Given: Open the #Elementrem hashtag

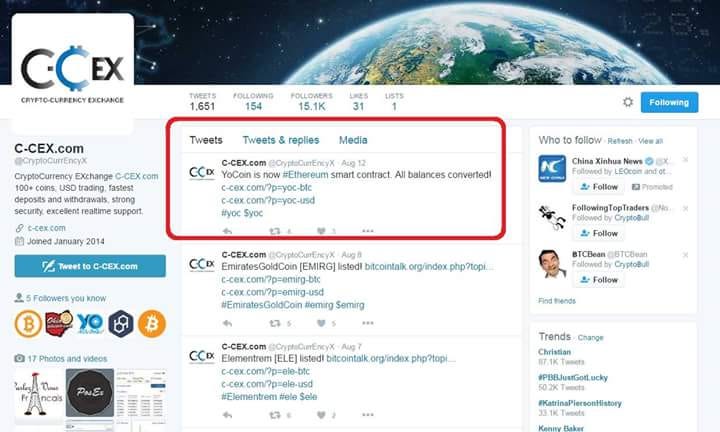Looking at the screenshot, I should point(248,397).
